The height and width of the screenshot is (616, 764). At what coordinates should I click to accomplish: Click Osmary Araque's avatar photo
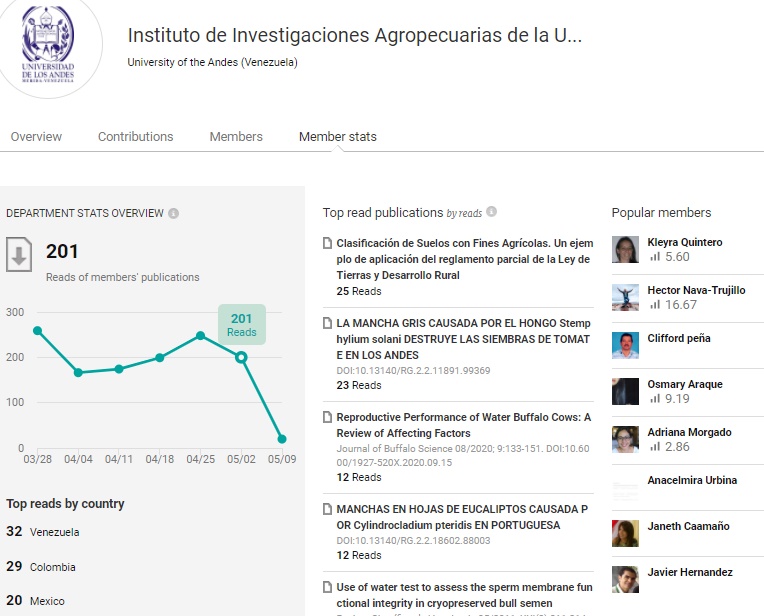click(625, 391)
